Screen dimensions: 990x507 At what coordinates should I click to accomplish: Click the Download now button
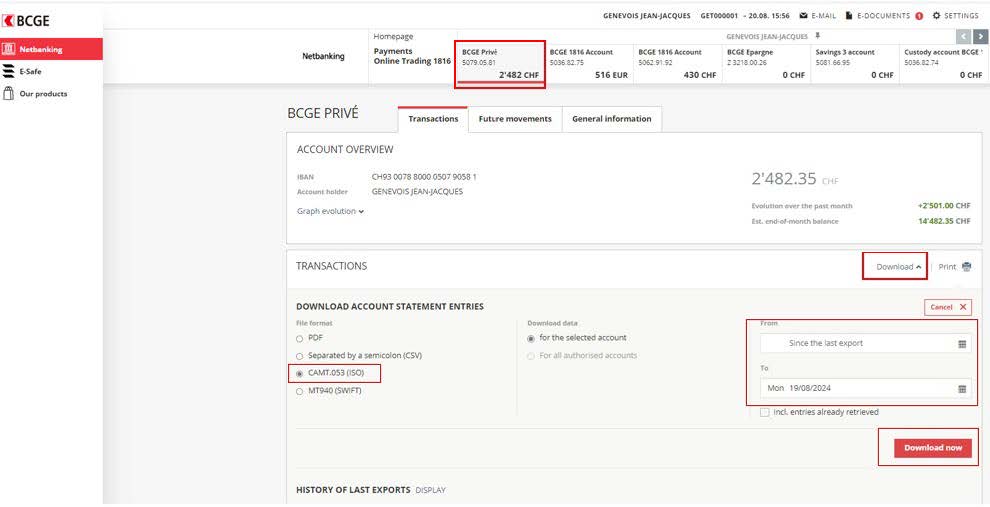coord(933,448)
